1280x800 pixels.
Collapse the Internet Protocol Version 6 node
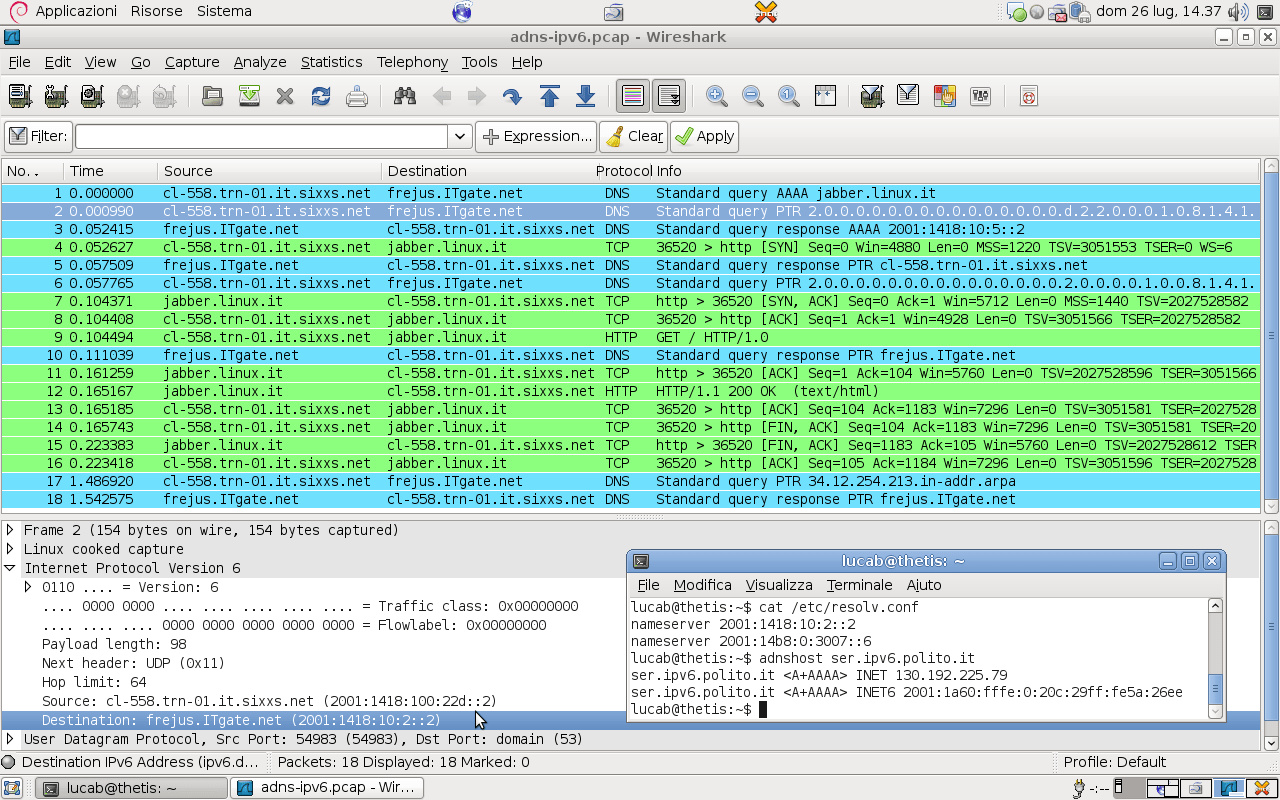[x=10, y=568]
